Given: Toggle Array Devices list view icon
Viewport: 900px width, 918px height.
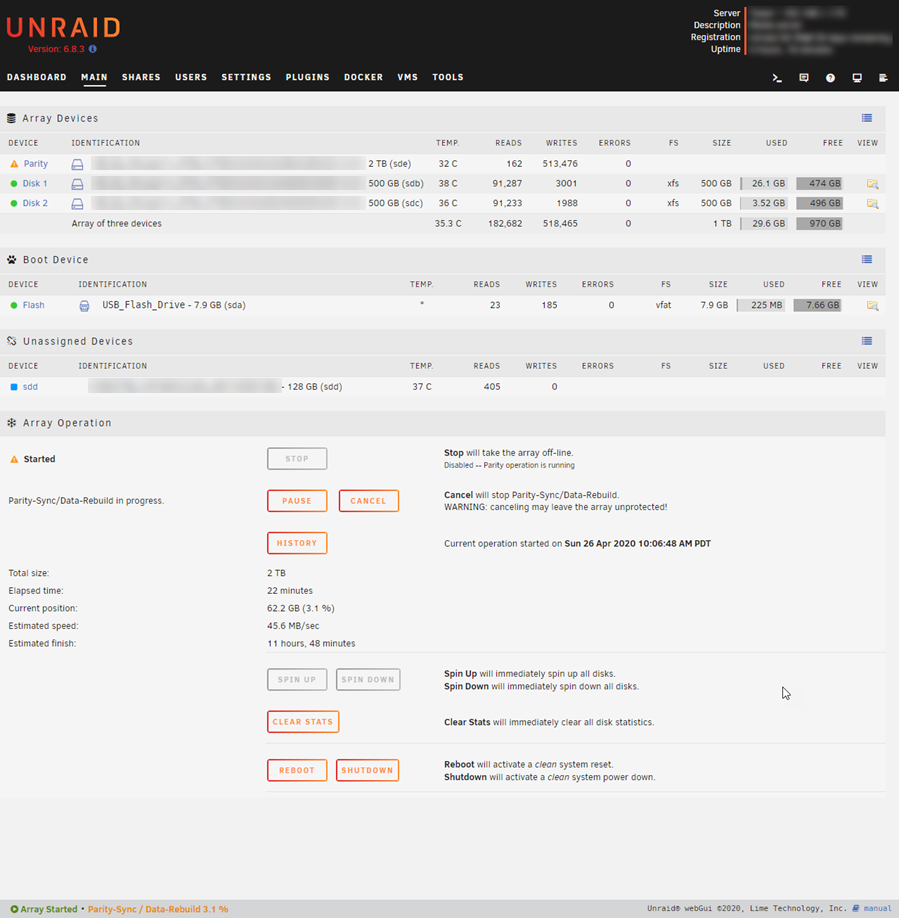Looking at the screenshot, I should click(867, 118).
